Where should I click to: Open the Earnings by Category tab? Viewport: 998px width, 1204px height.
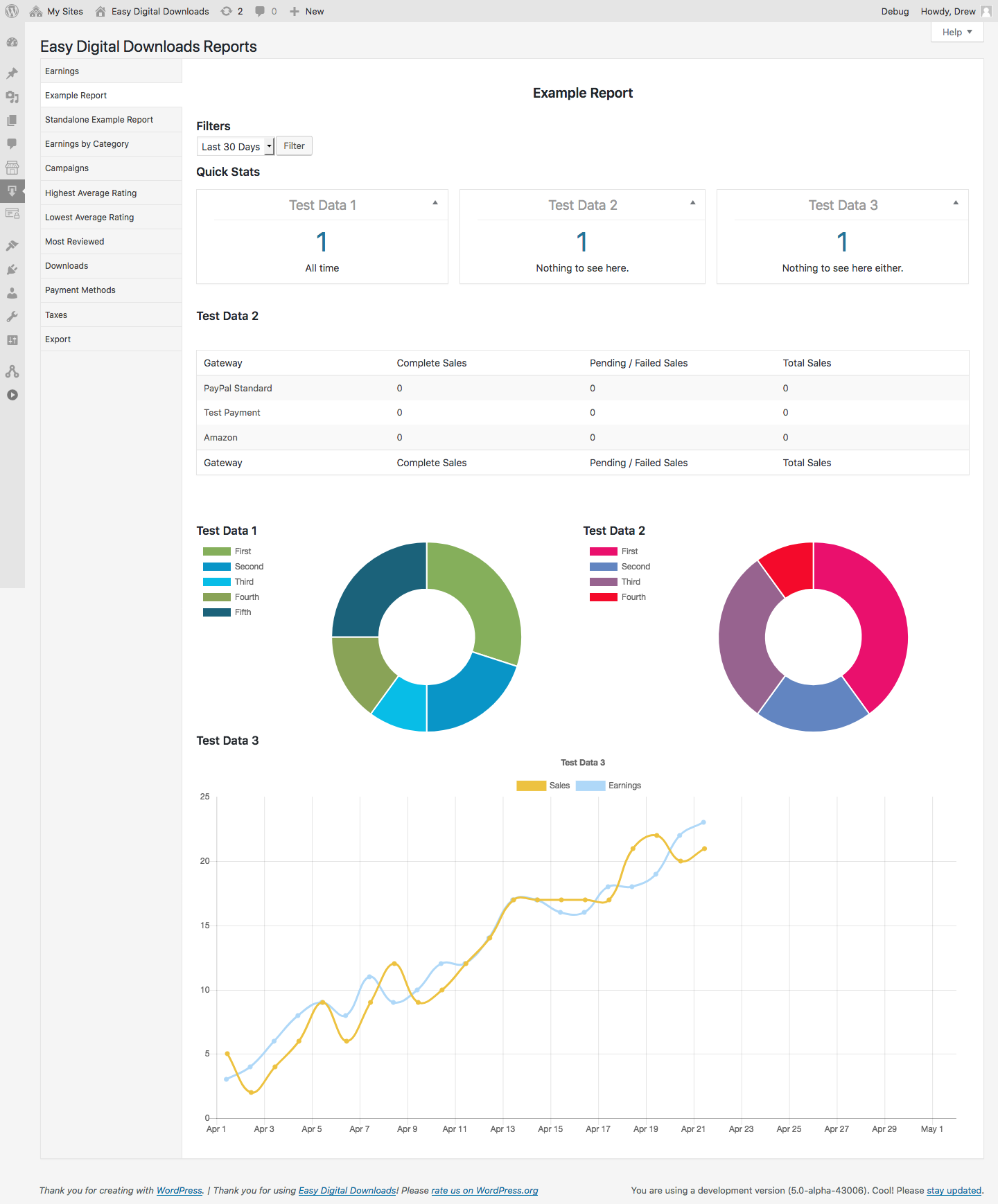coord(111,144)
